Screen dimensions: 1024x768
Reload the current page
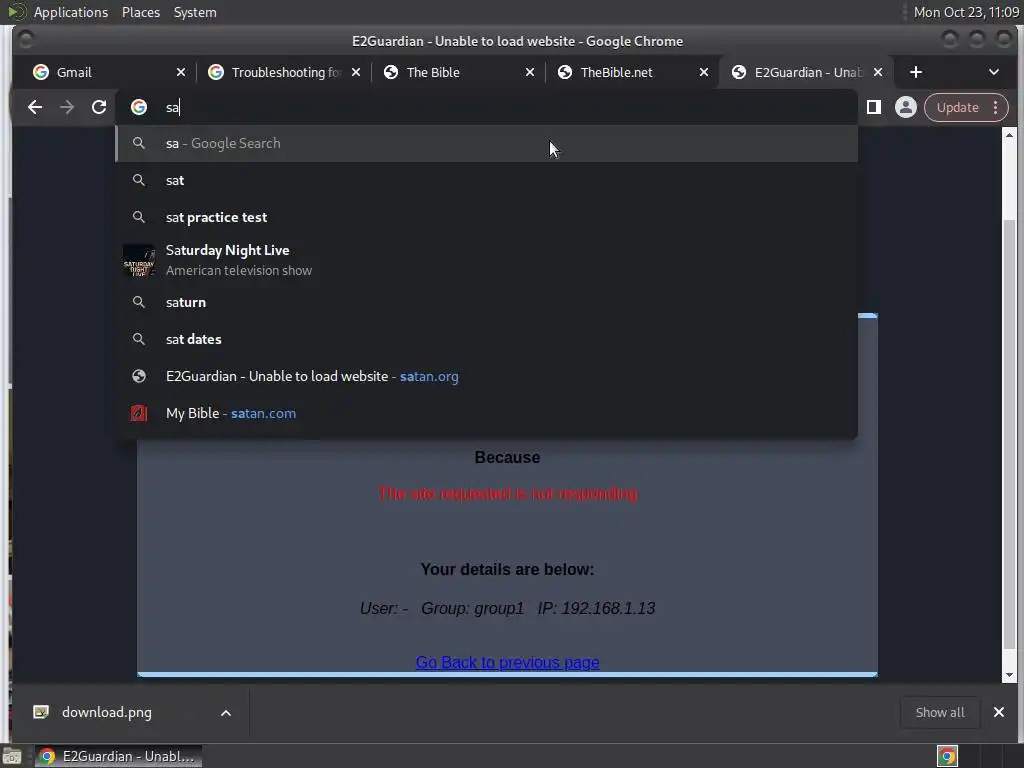coord(99,107)
